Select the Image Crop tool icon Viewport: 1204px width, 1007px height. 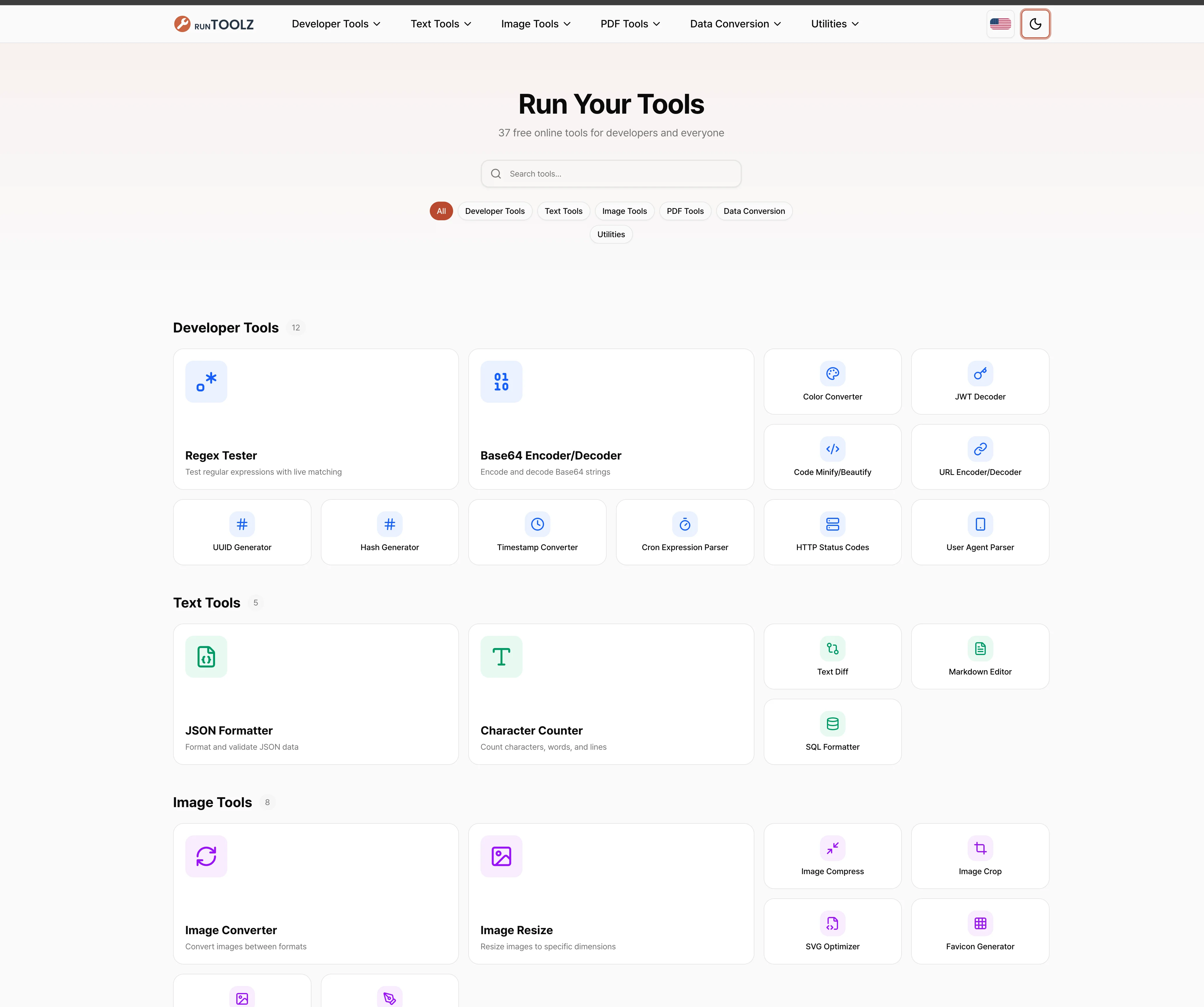pyautogui.click(x=980, y=848)
